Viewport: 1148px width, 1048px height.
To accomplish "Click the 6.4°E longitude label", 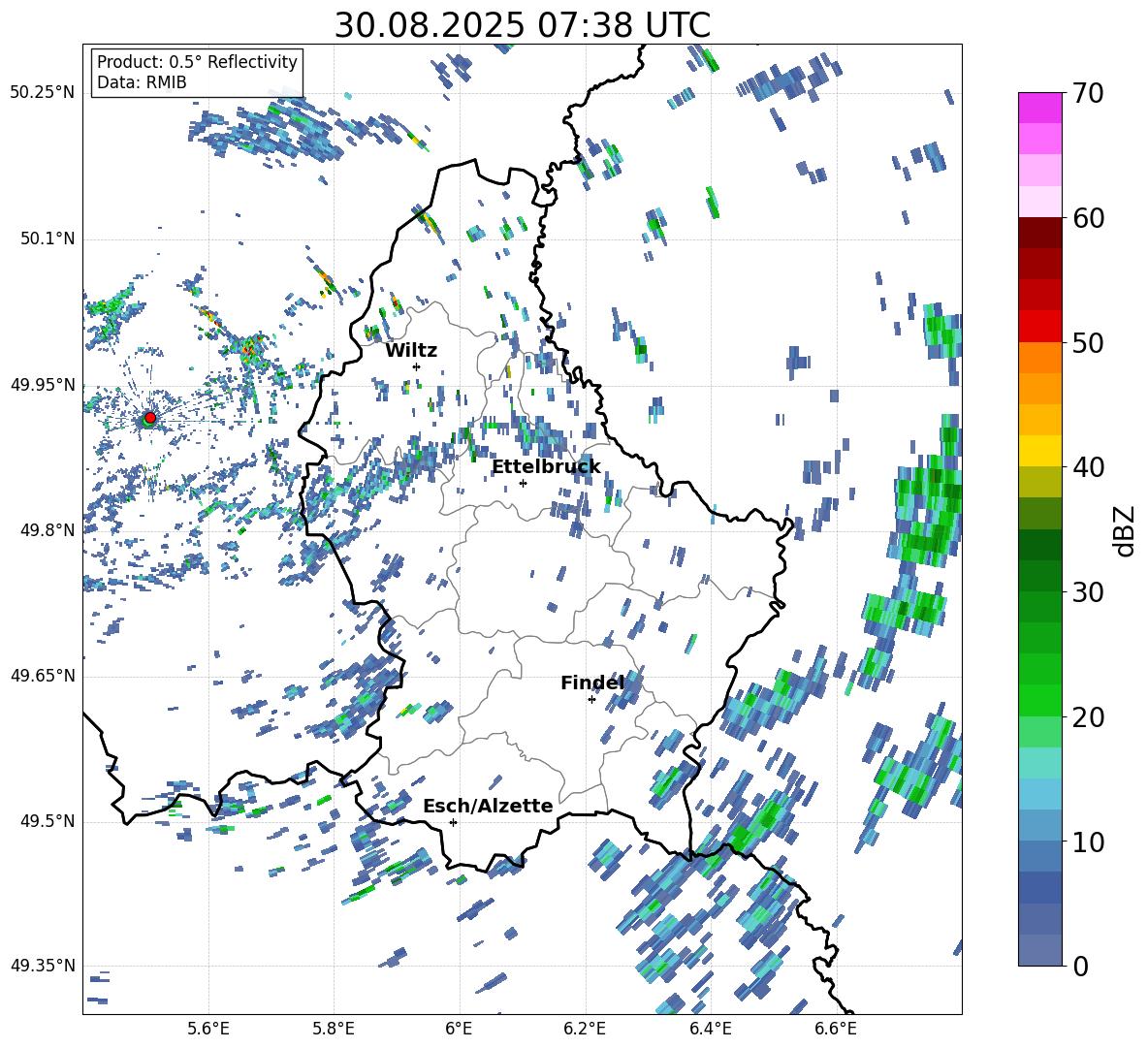I will [710, 1029].
